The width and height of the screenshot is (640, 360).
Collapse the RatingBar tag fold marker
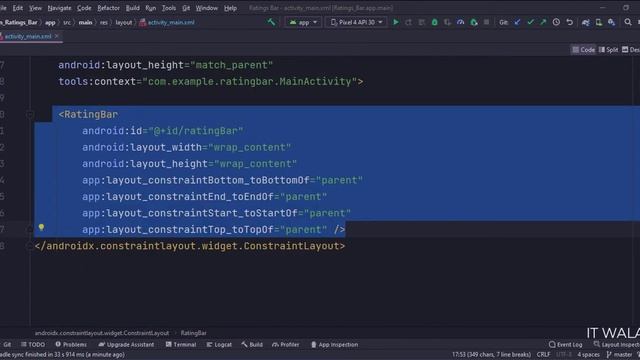[29, 115]
